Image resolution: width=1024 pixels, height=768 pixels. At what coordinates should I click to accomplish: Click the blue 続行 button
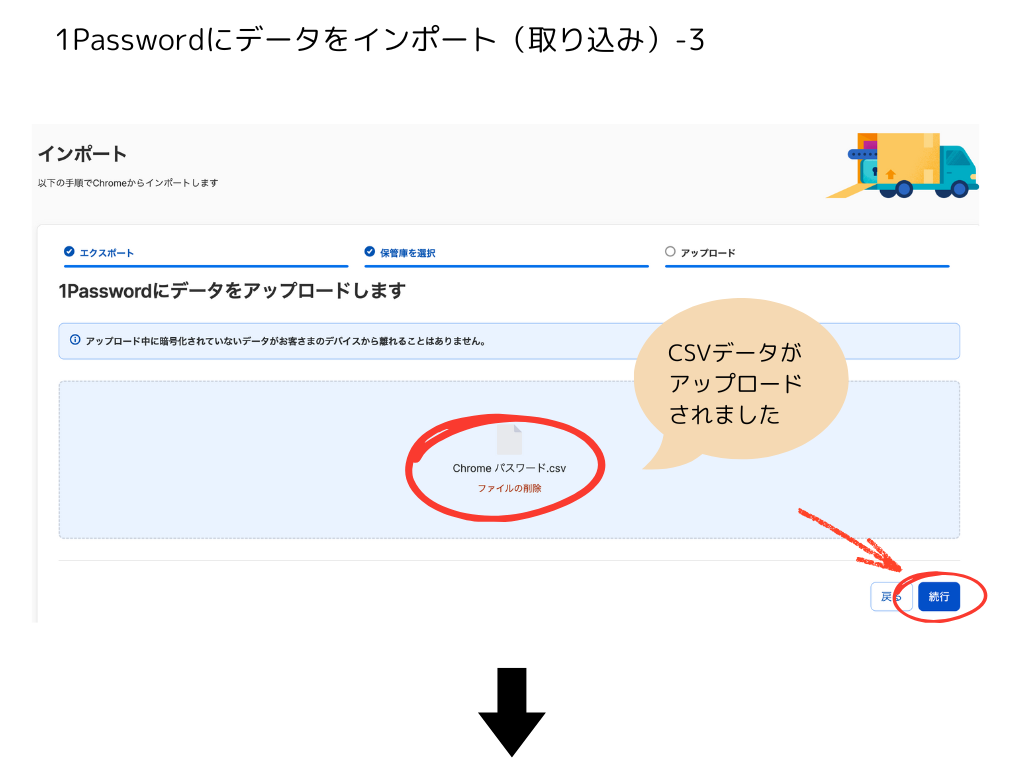pos(938,597)
